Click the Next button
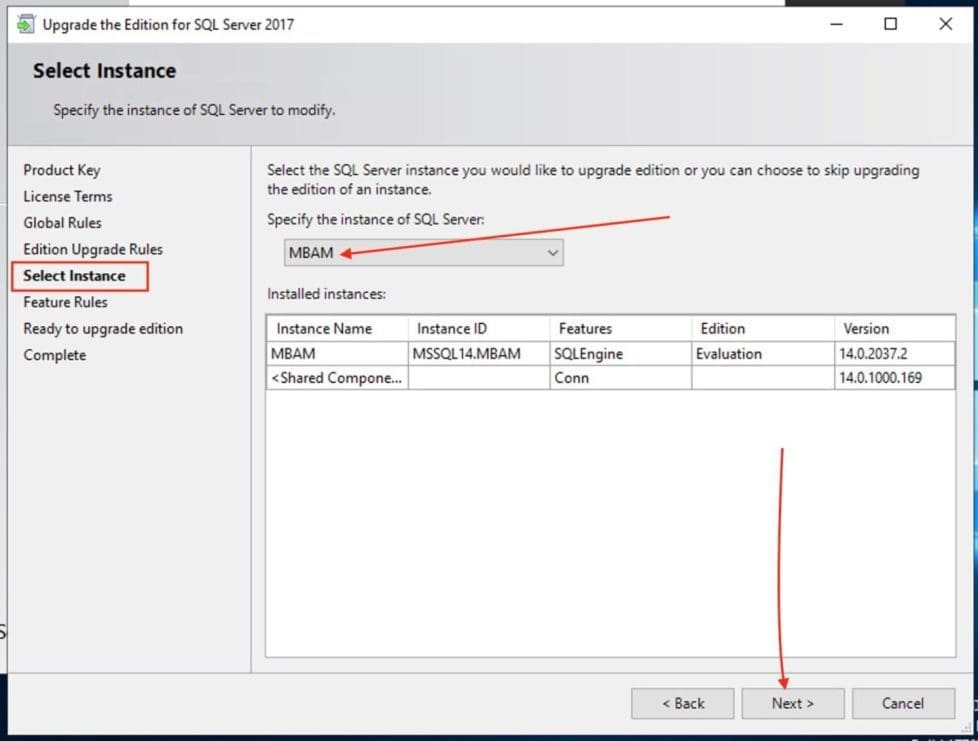 792,703
